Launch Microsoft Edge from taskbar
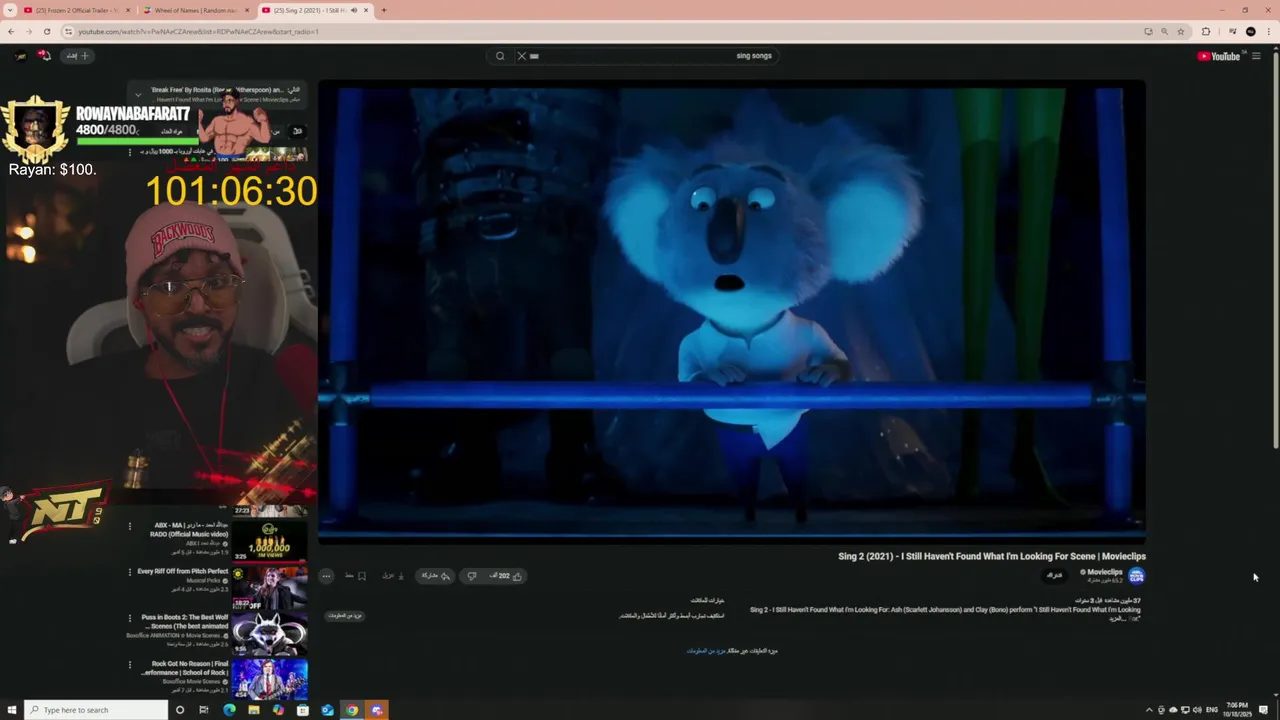The height and width of the screenshot is (720, 1280). (229, 710)
